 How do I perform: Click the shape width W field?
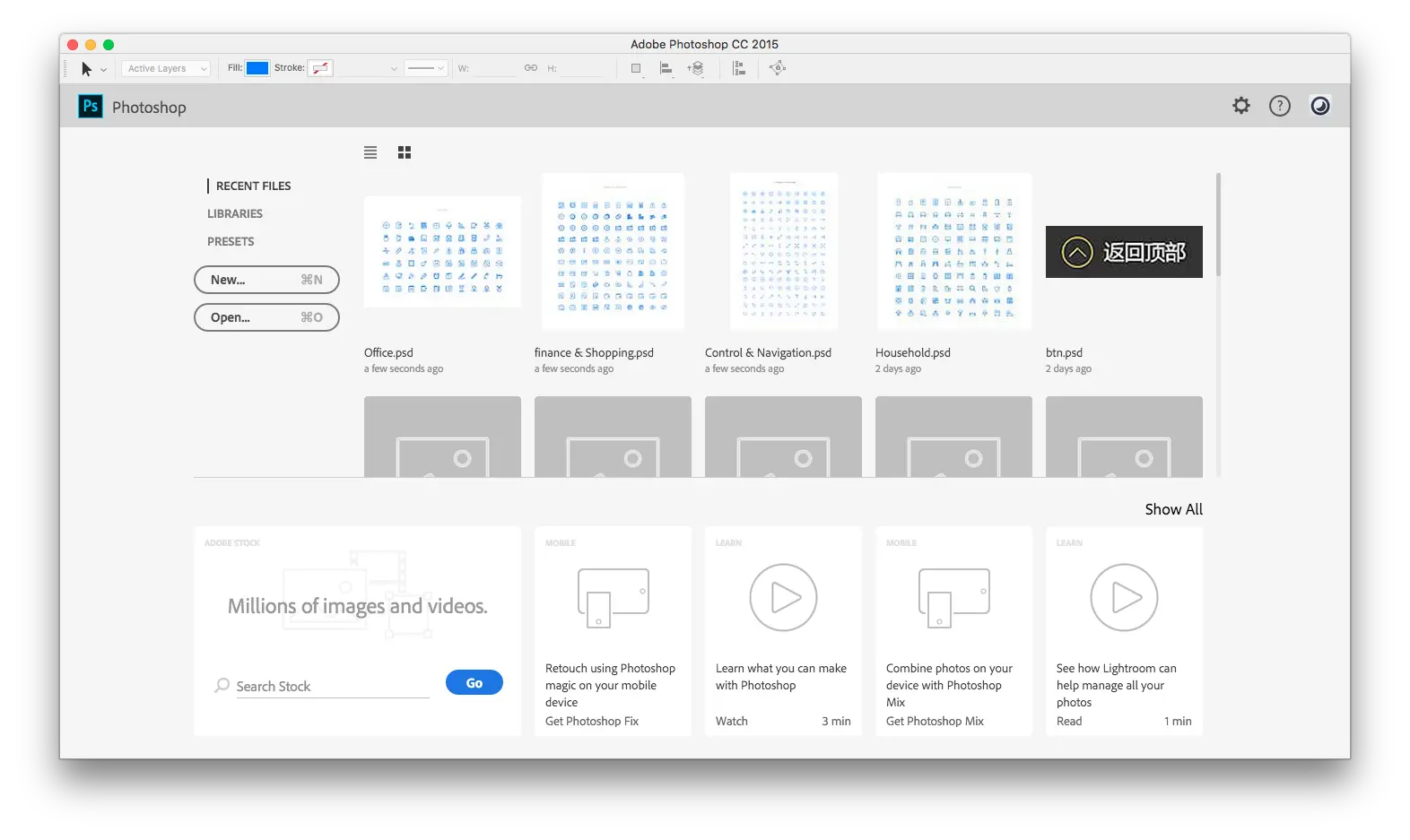[494, 68]
